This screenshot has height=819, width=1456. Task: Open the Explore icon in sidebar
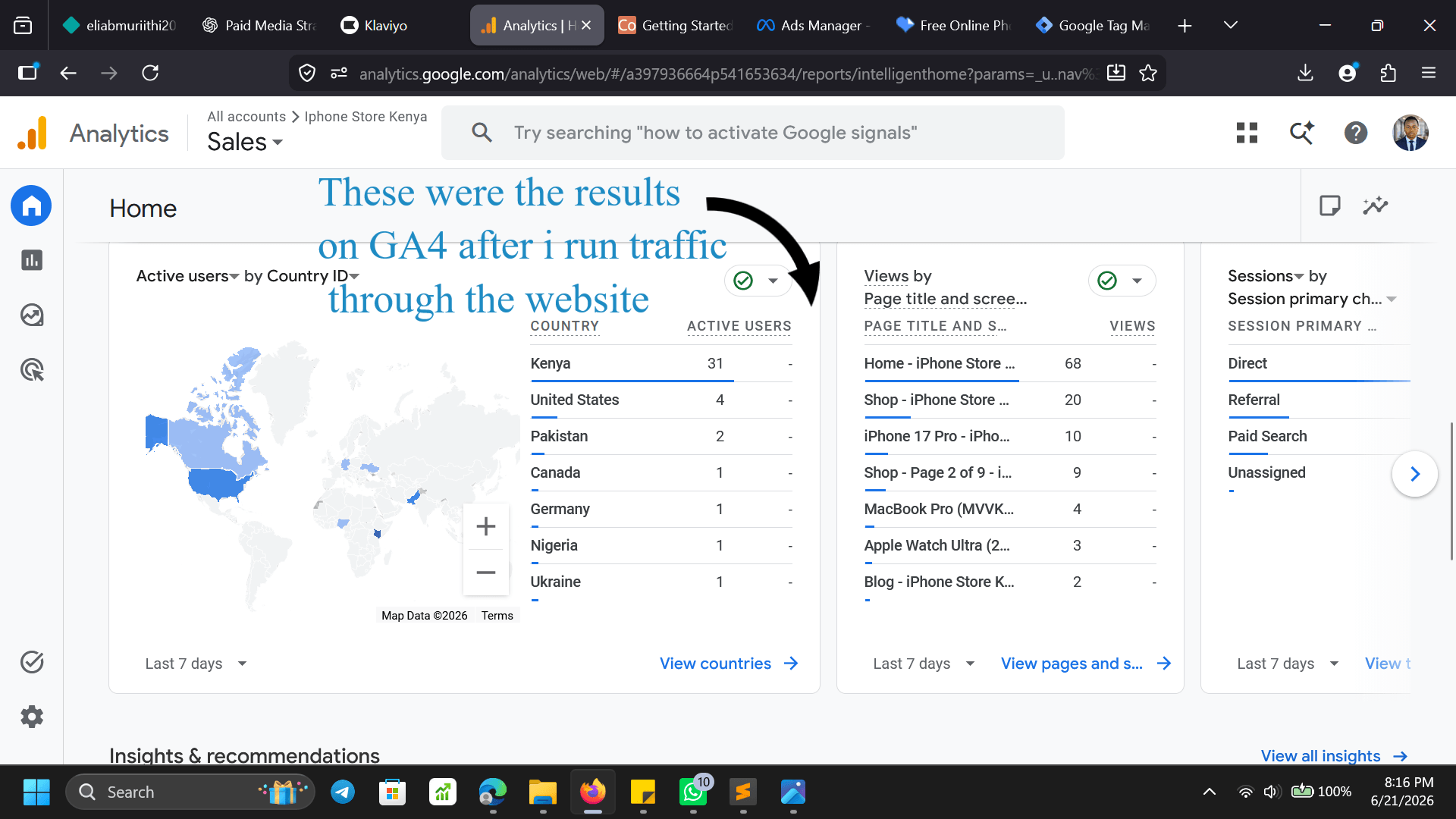point(31,315)
